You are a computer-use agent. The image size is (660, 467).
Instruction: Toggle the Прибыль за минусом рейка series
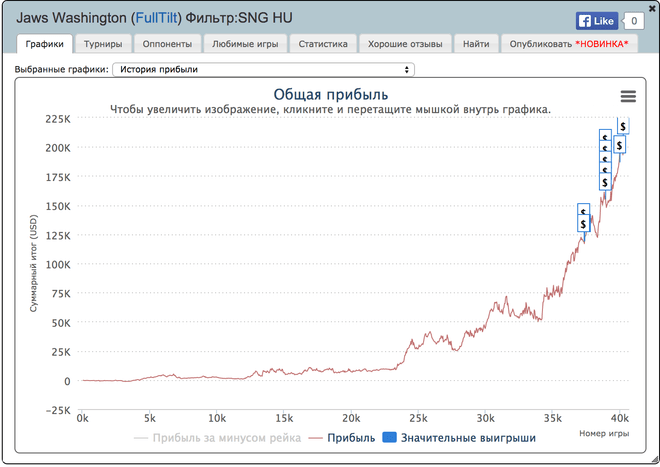217,438
